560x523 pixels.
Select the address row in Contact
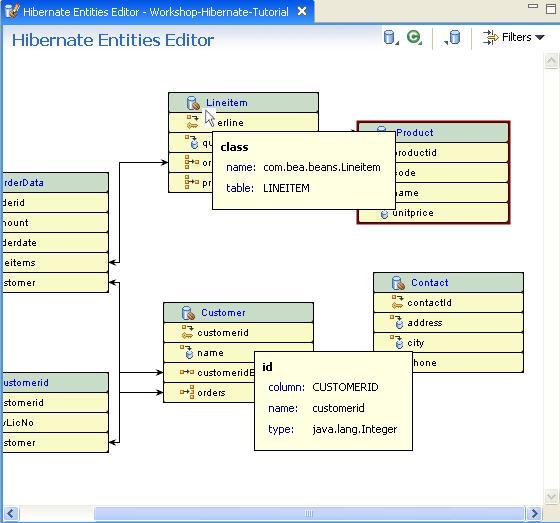coord(449,323)
